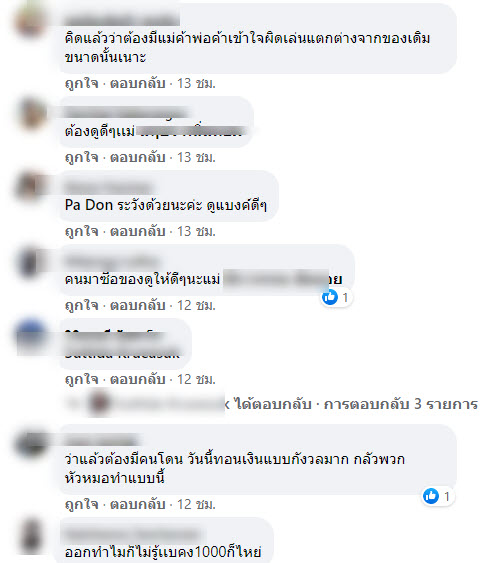The height and width of the screenshot is (563, 497).
Task: Click the like reaction icon on the คนมาซื้อของ comment
Action: (x=330, y=297)
